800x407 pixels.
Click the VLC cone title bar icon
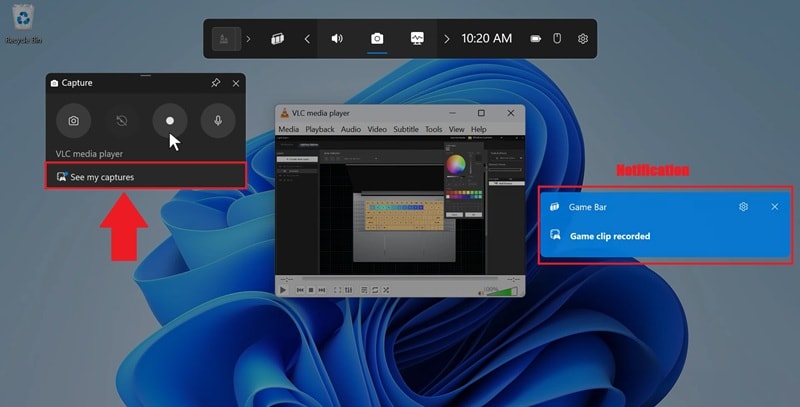(284, 113)
